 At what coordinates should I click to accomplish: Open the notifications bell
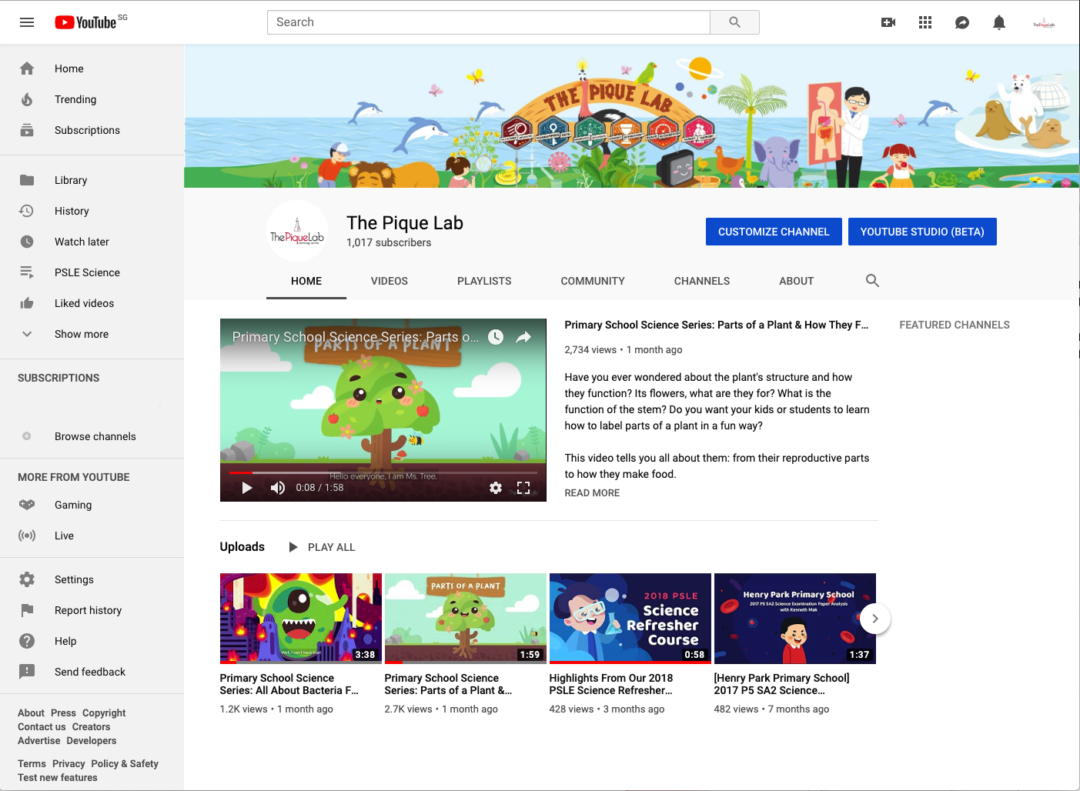click(999, 22)
